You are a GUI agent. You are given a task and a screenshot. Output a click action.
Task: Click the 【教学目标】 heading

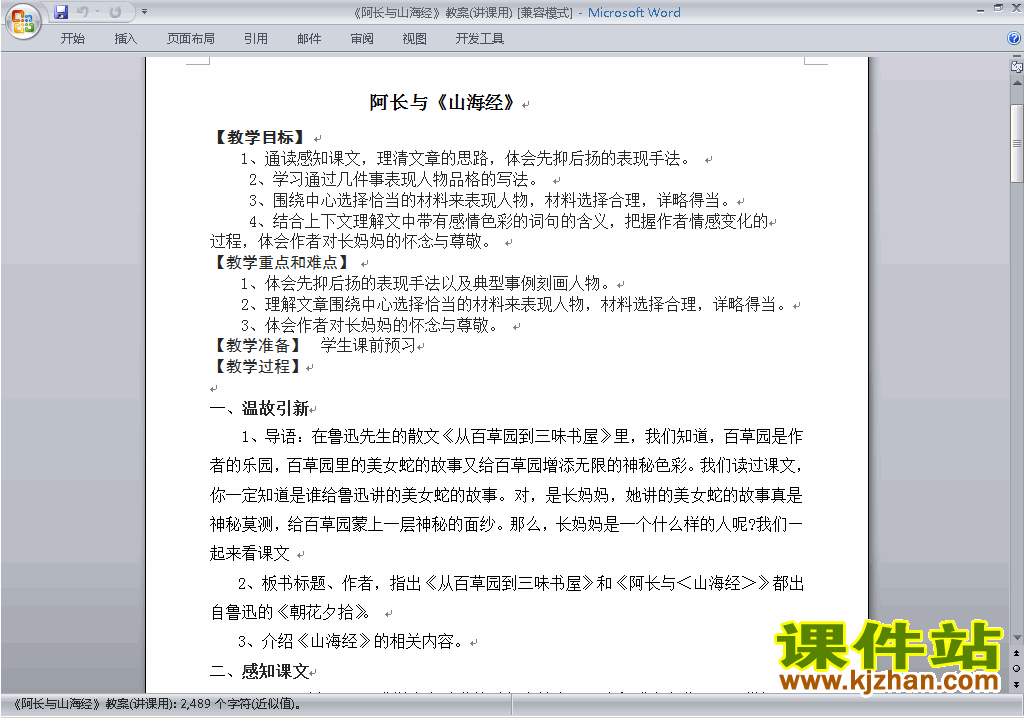point(260,137)
